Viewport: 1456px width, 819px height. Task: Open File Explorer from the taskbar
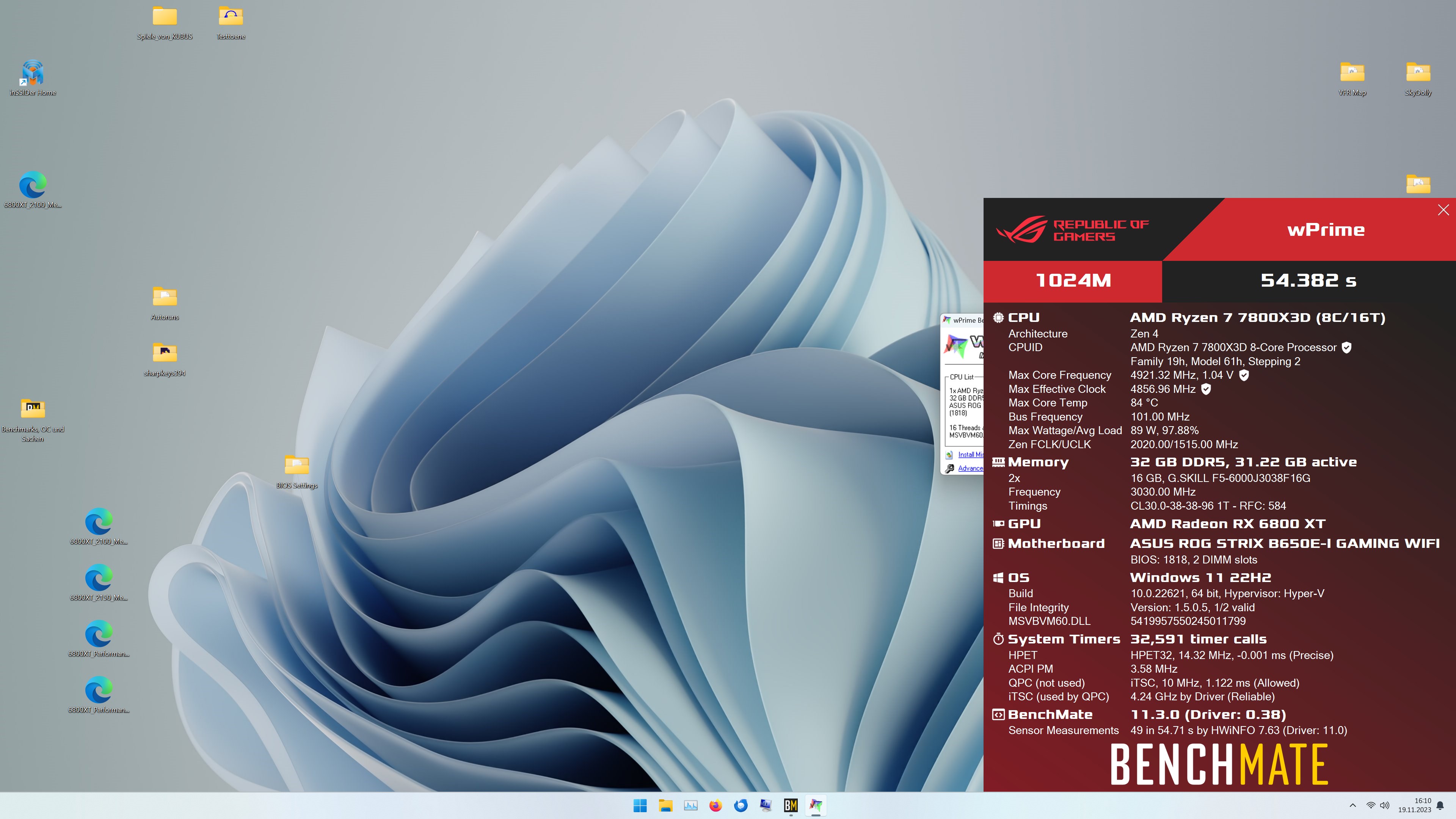[665, 805]
